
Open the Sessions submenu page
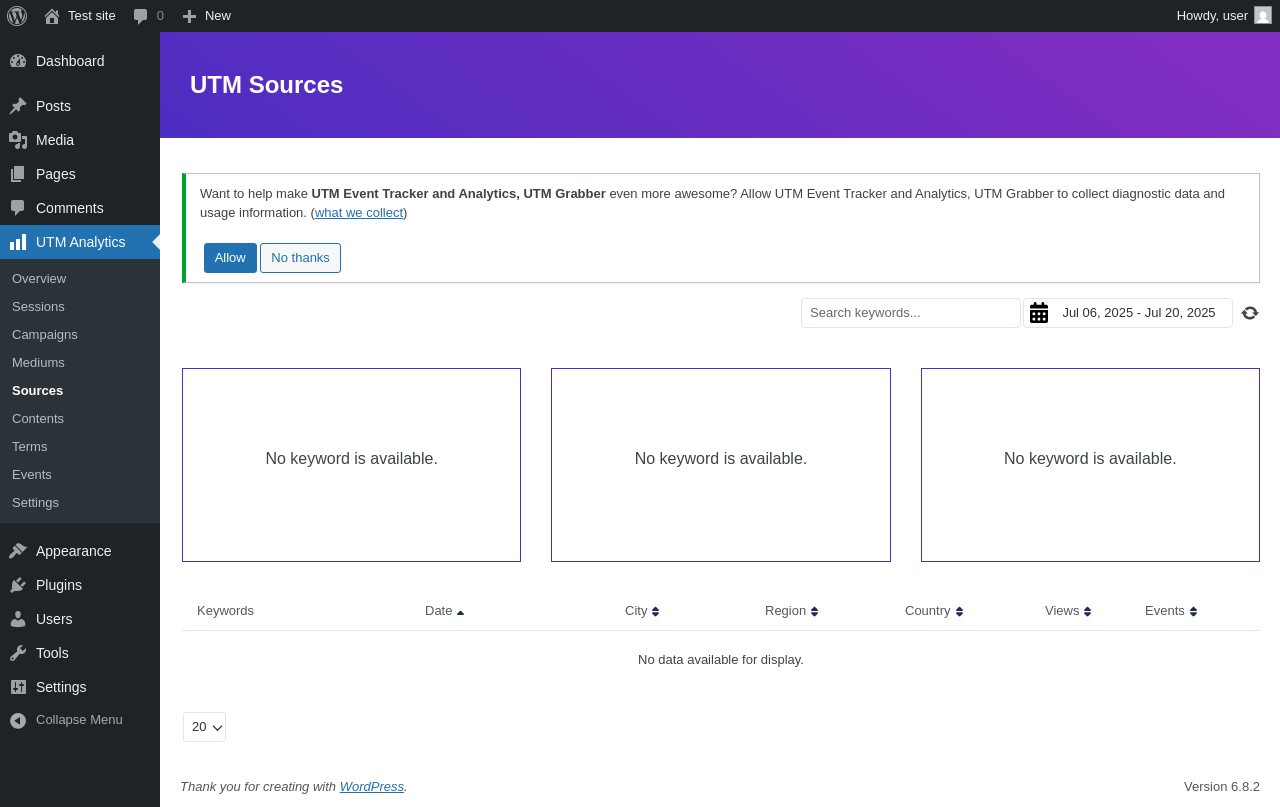[38, 307]
